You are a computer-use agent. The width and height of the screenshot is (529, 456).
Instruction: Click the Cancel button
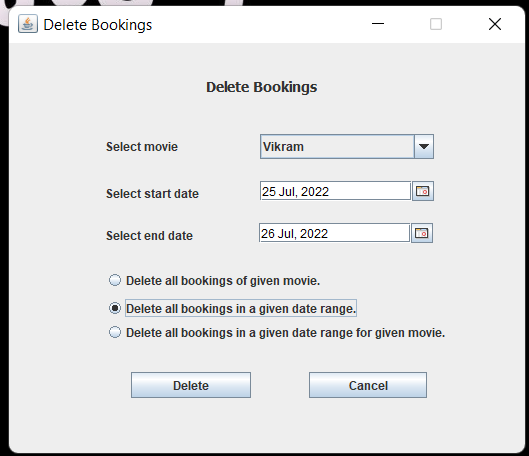pyautogui.click(x=368, y=385)
